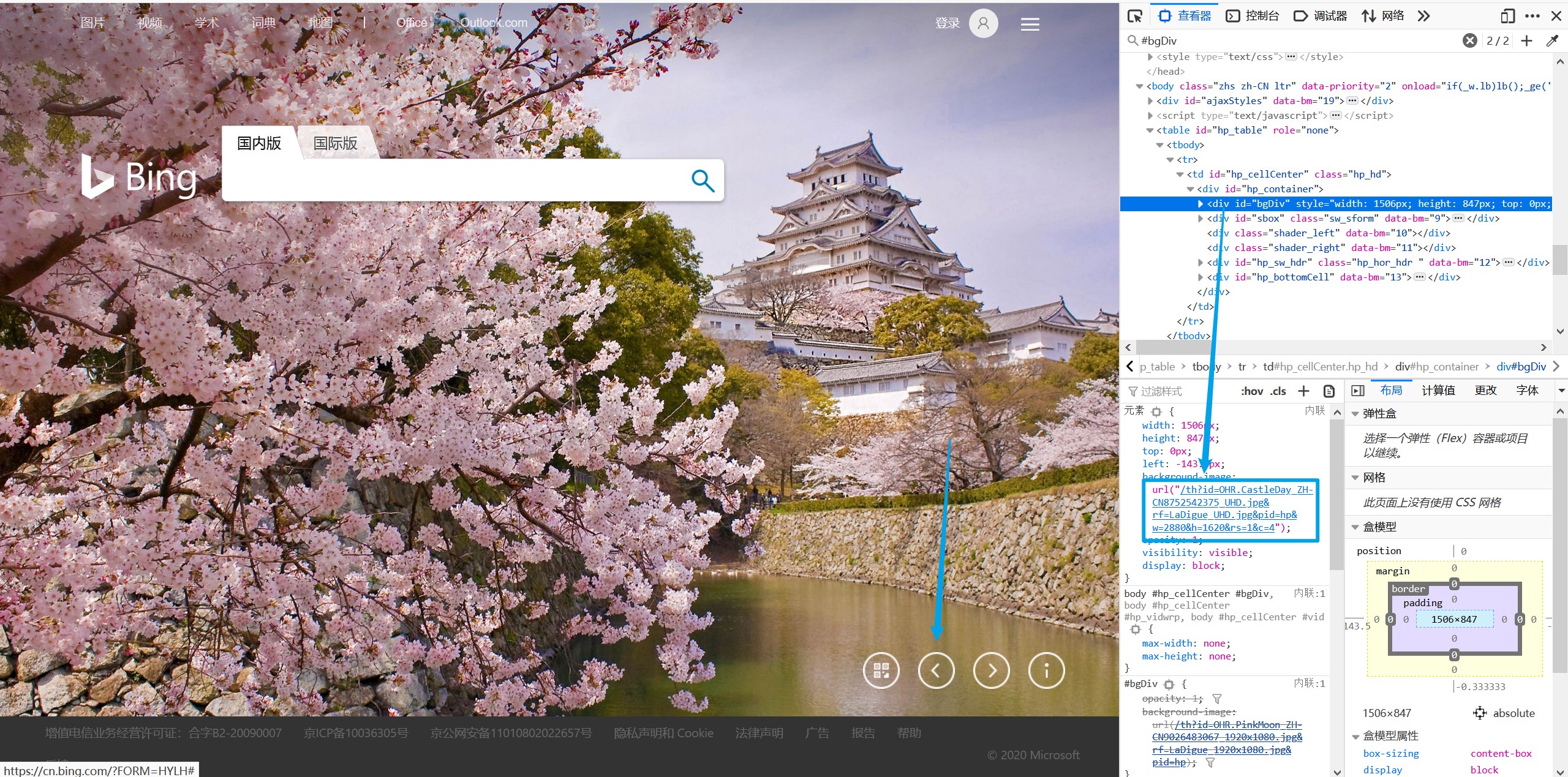Expand the selected bgDiv div node
The height and width of the screenshot is (777, 1568).
[1200, 204]
